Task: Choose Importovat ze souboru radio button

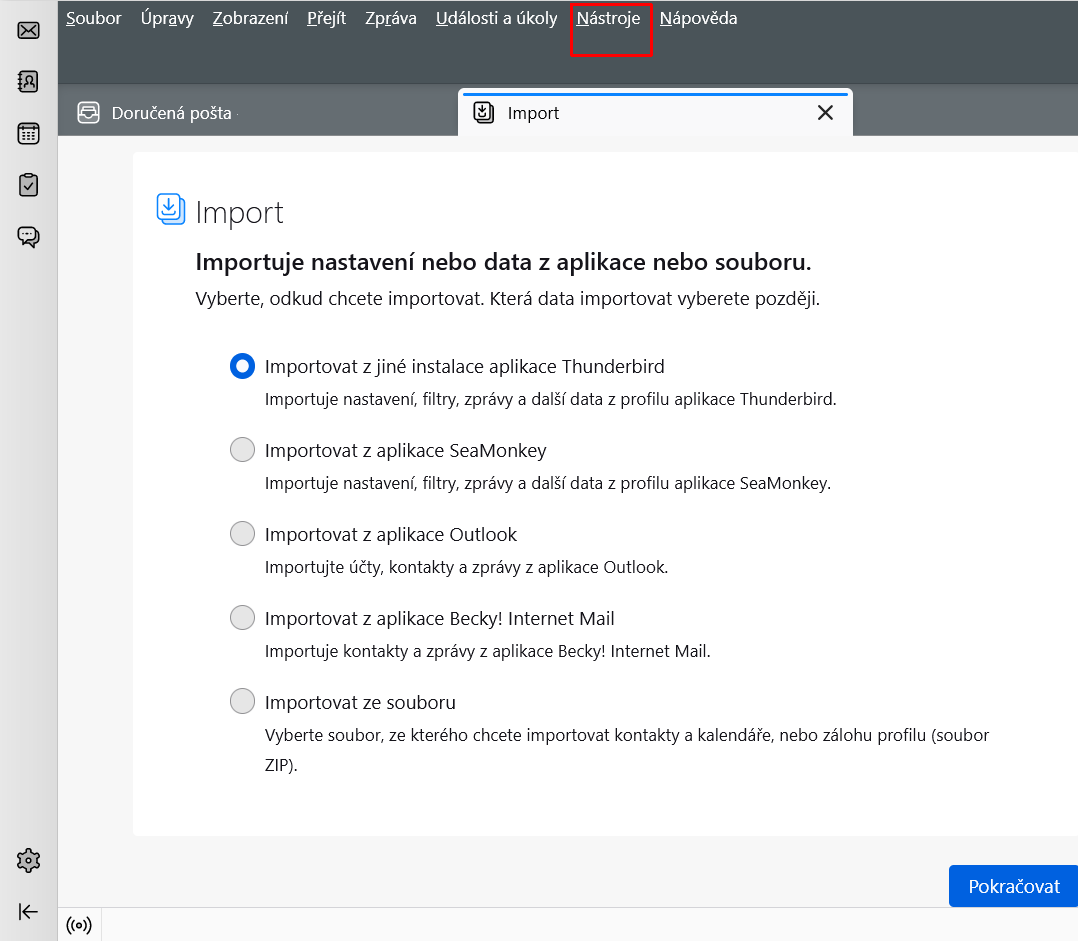Action: 242,702
